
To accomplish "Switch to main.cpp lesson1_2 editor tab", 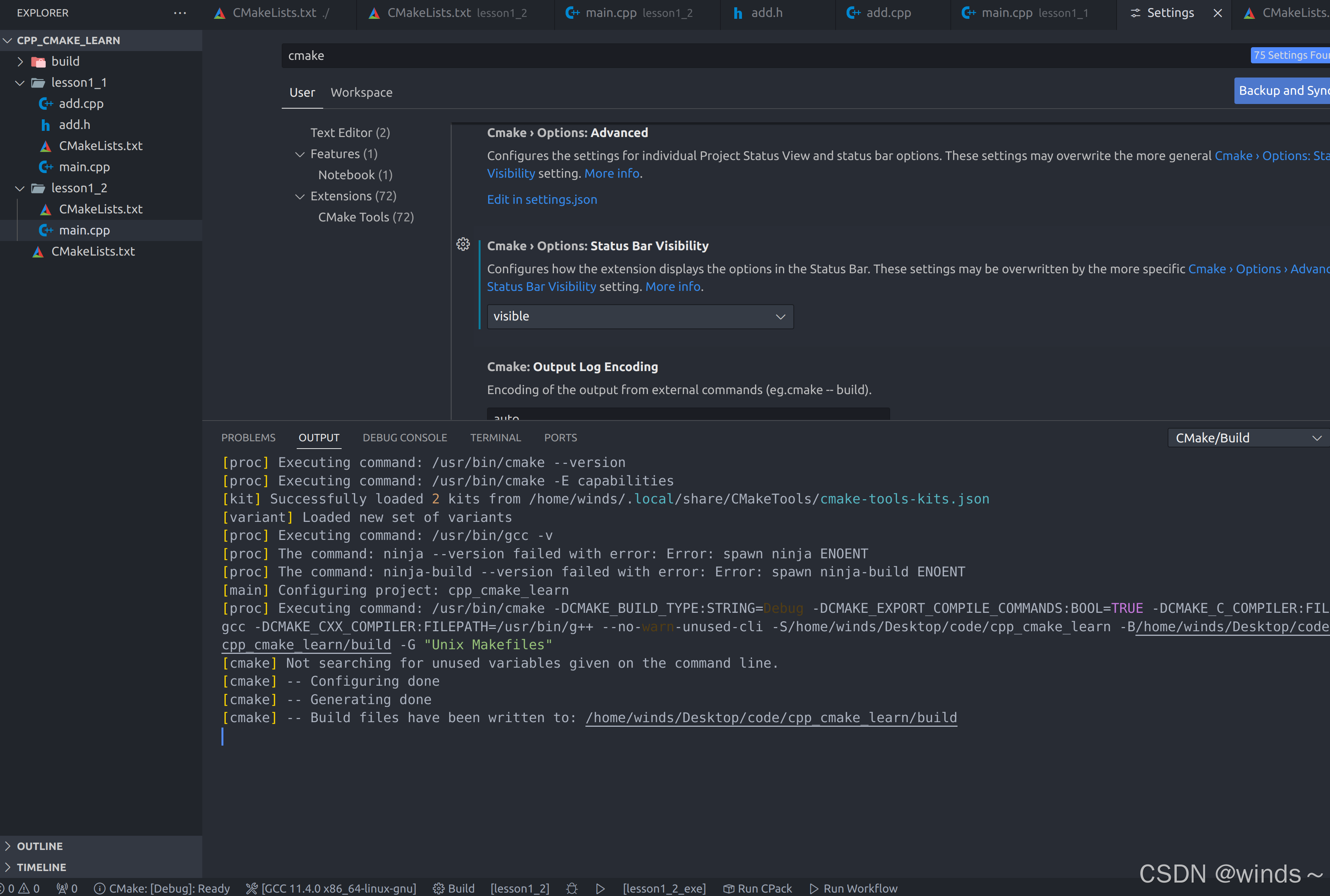I will 638,13.
